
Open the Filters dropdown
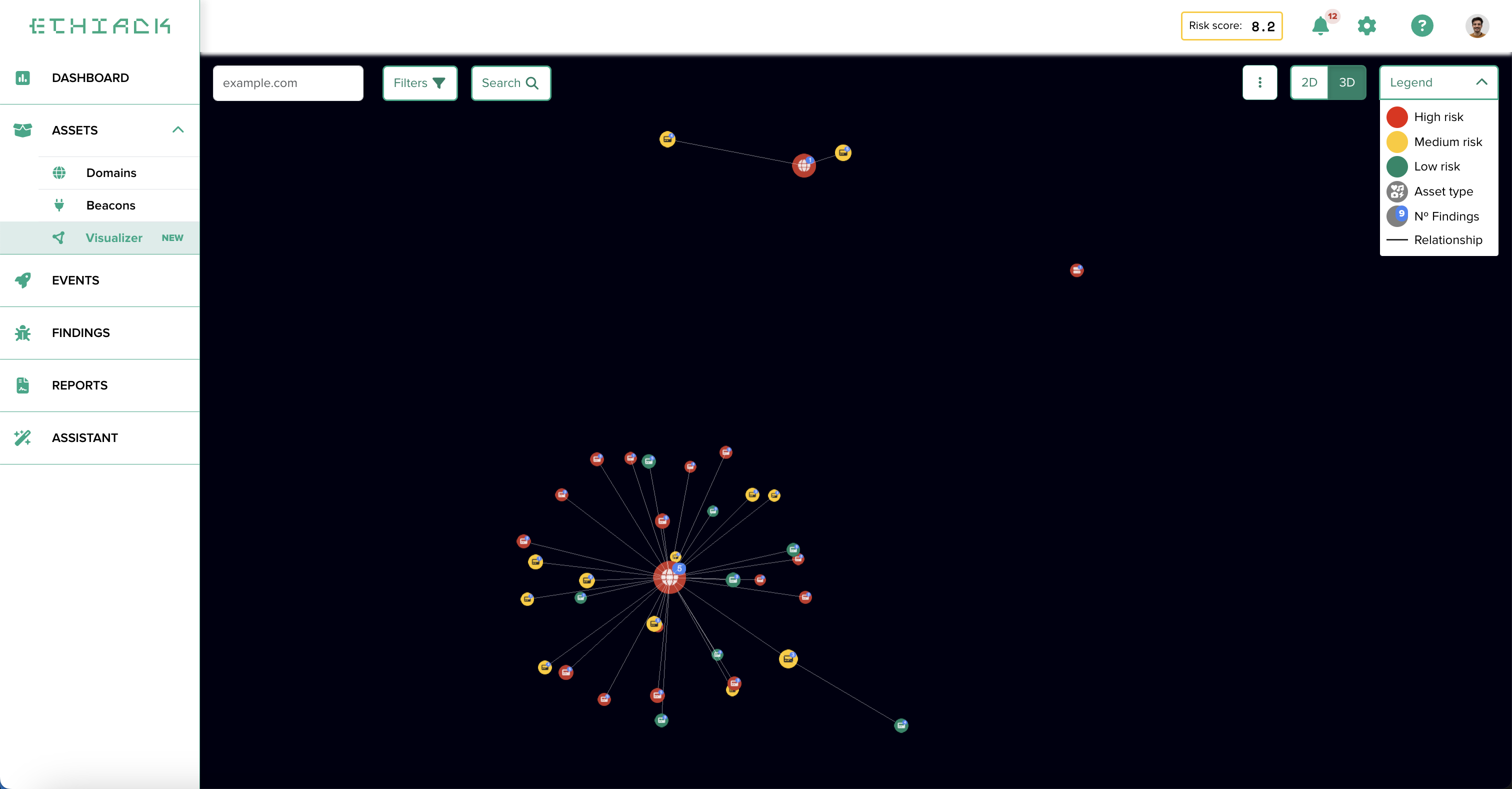click(x=419, y=83)
